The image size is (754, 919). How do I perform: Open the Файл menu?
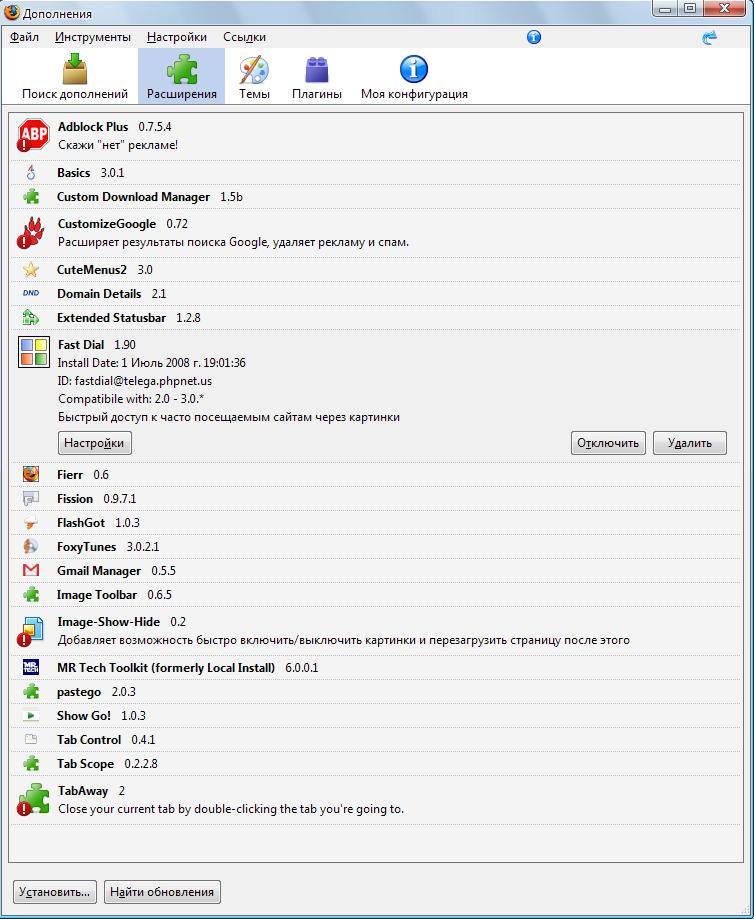click(x=25, y=37)
